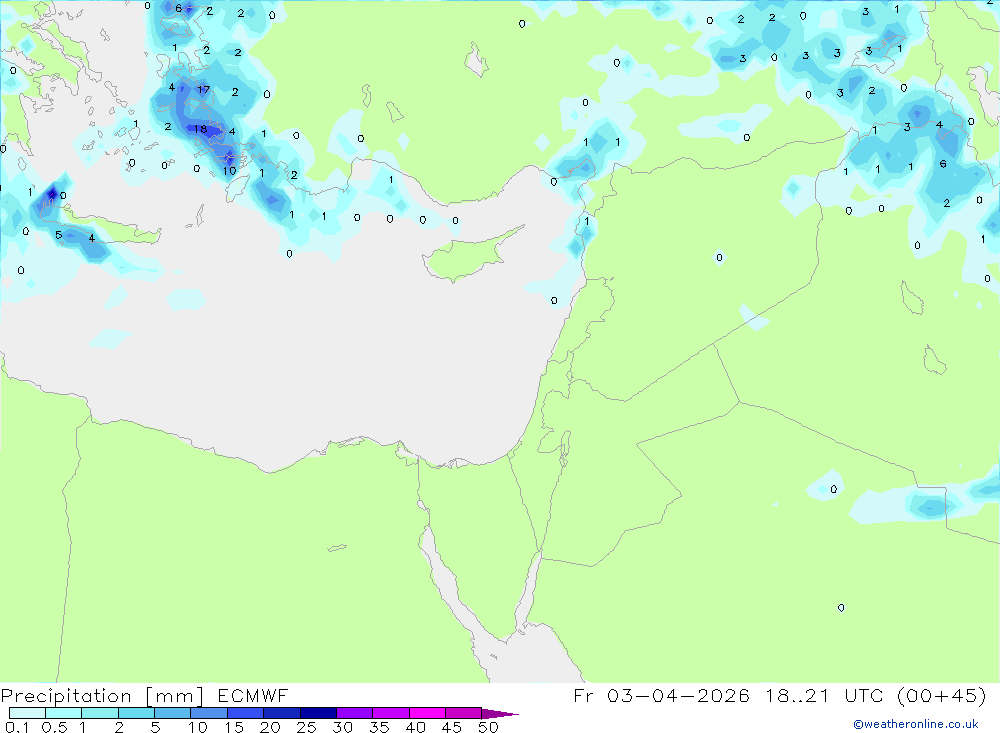Image resolution: width=1000 pixels, height=733 pixels.
Task: Click the Cyprus island on the map
Action: (x=472, y=253)
